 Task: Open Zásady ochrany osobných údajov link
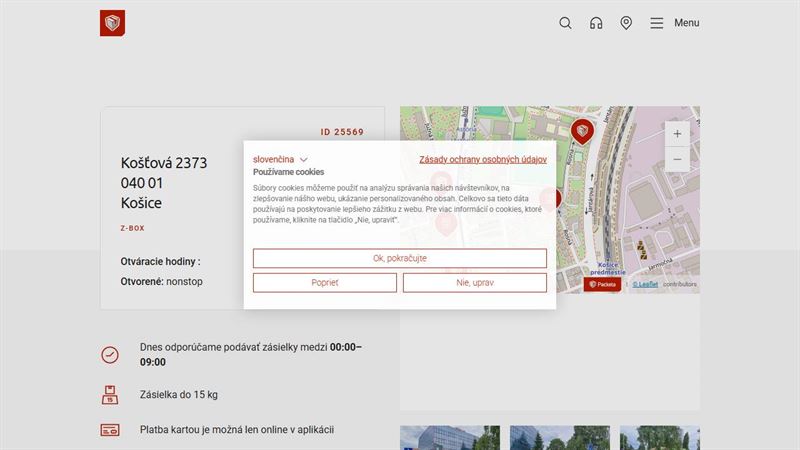483,159
